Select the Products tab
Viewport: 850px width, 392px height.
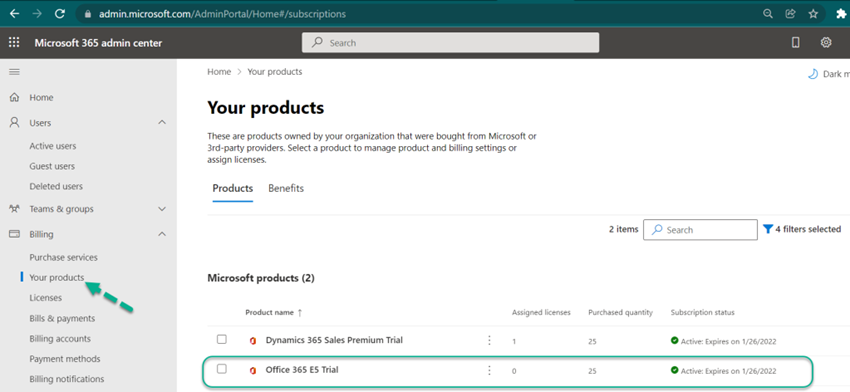coord(233,189)
